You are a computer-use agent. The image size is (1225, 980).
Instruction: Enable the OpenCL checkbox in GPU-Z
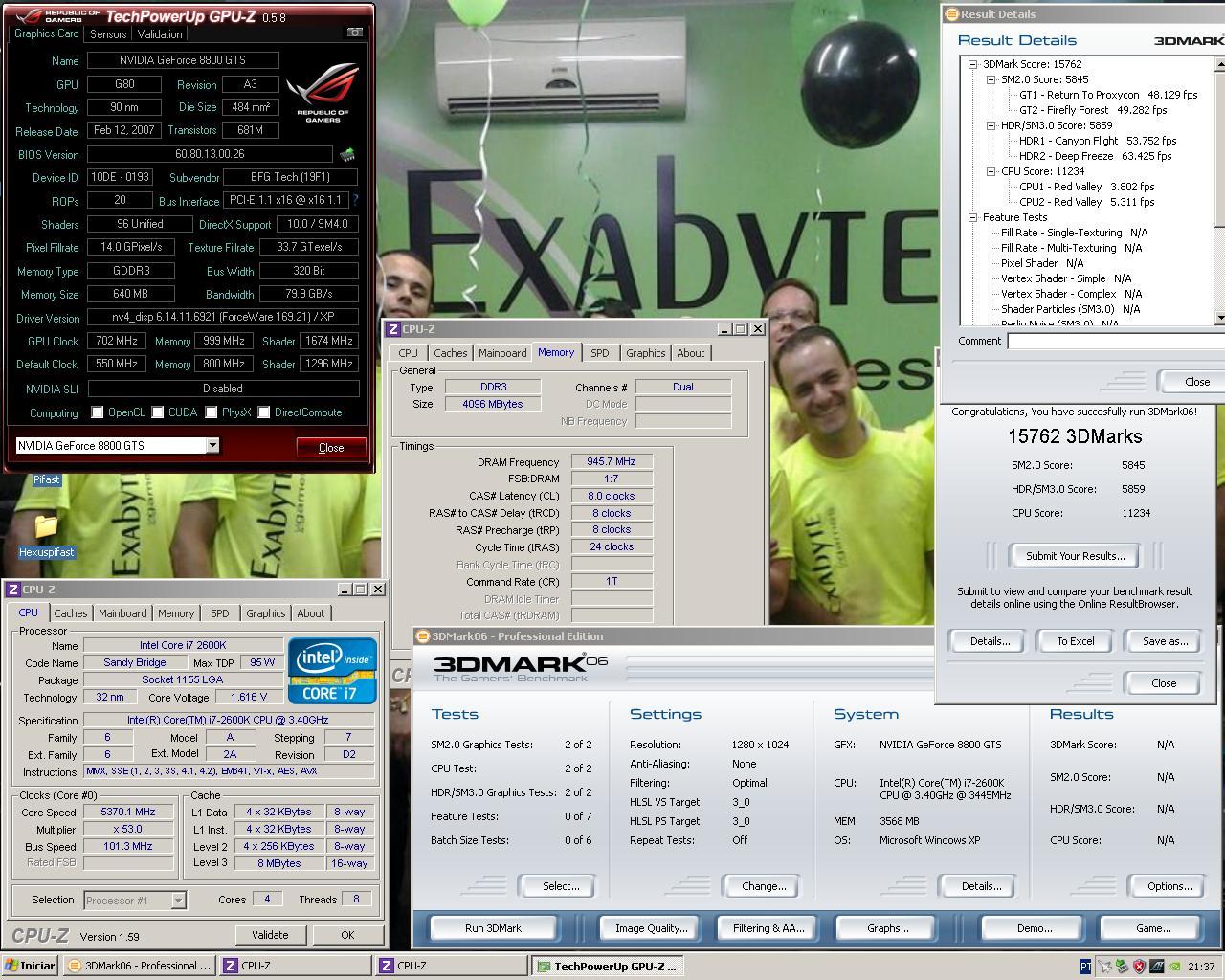(97, 412)
